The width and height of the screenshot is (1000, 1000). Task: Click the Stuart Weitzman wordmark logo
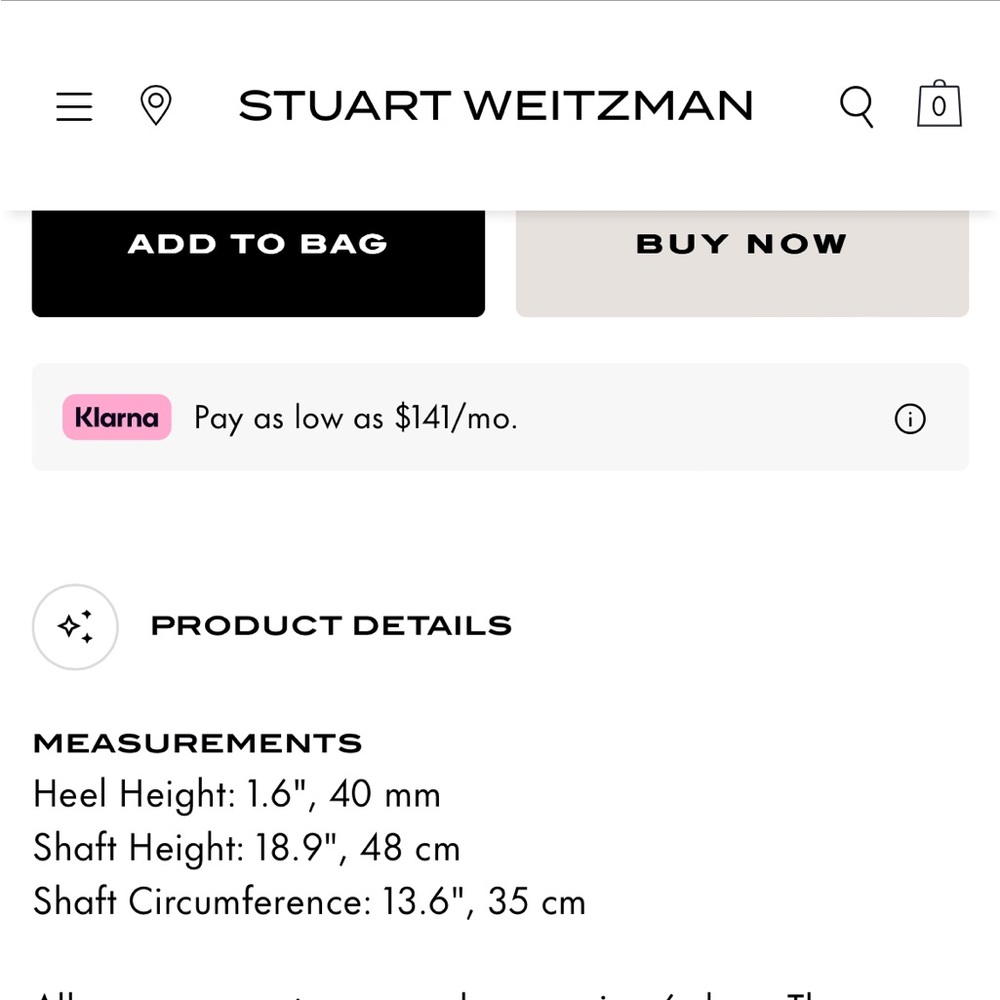(496, 106)
